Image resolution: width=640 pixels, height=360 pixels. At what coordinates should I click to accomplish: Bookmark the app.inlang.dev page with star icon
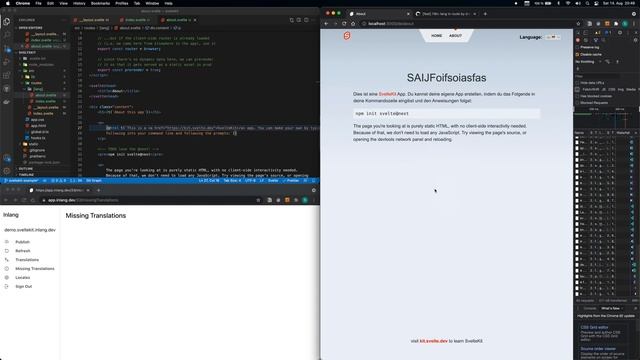click(x=258, y=200)
